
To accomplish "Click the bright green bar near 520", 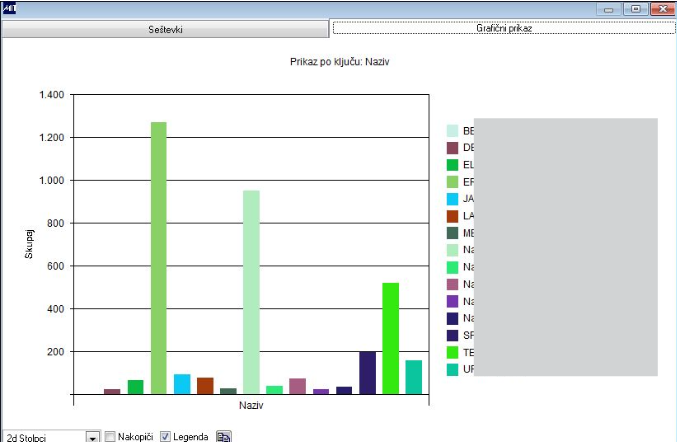I will click(391, 338).
